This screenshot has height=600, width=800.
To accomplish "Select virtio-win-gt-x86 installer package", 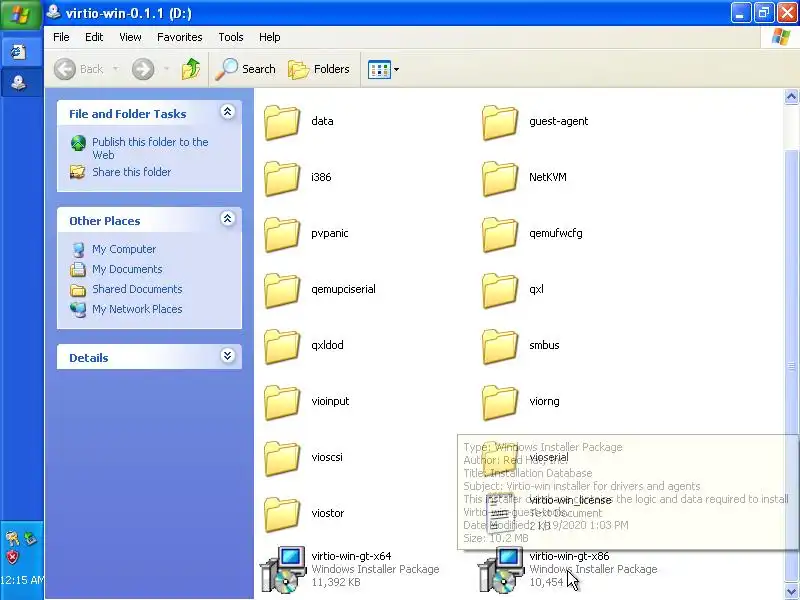I will 567,569.
